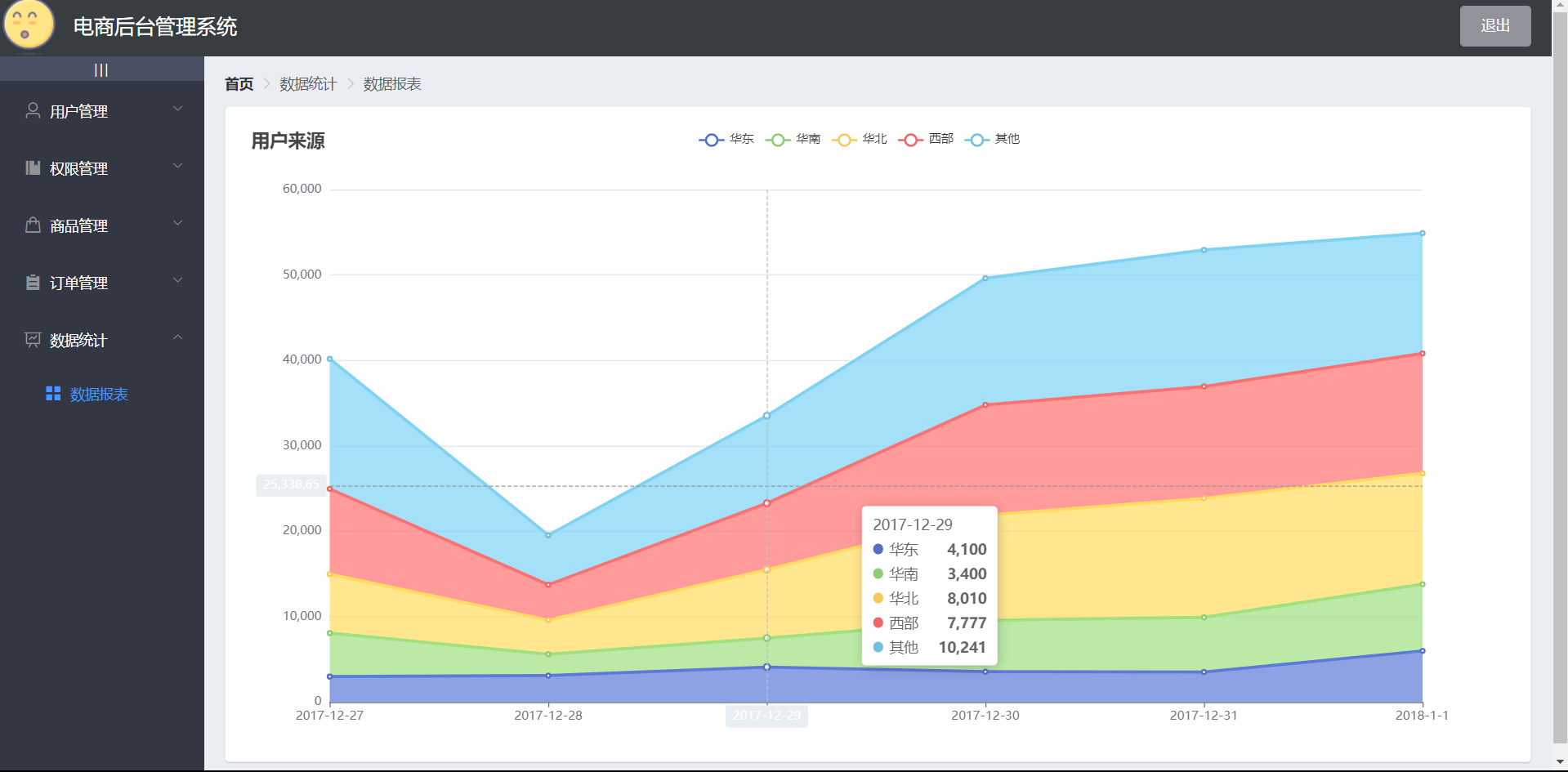Click 60,000 y-axis label
This screenshot has width=1568, height=772.
click(302, 189)
